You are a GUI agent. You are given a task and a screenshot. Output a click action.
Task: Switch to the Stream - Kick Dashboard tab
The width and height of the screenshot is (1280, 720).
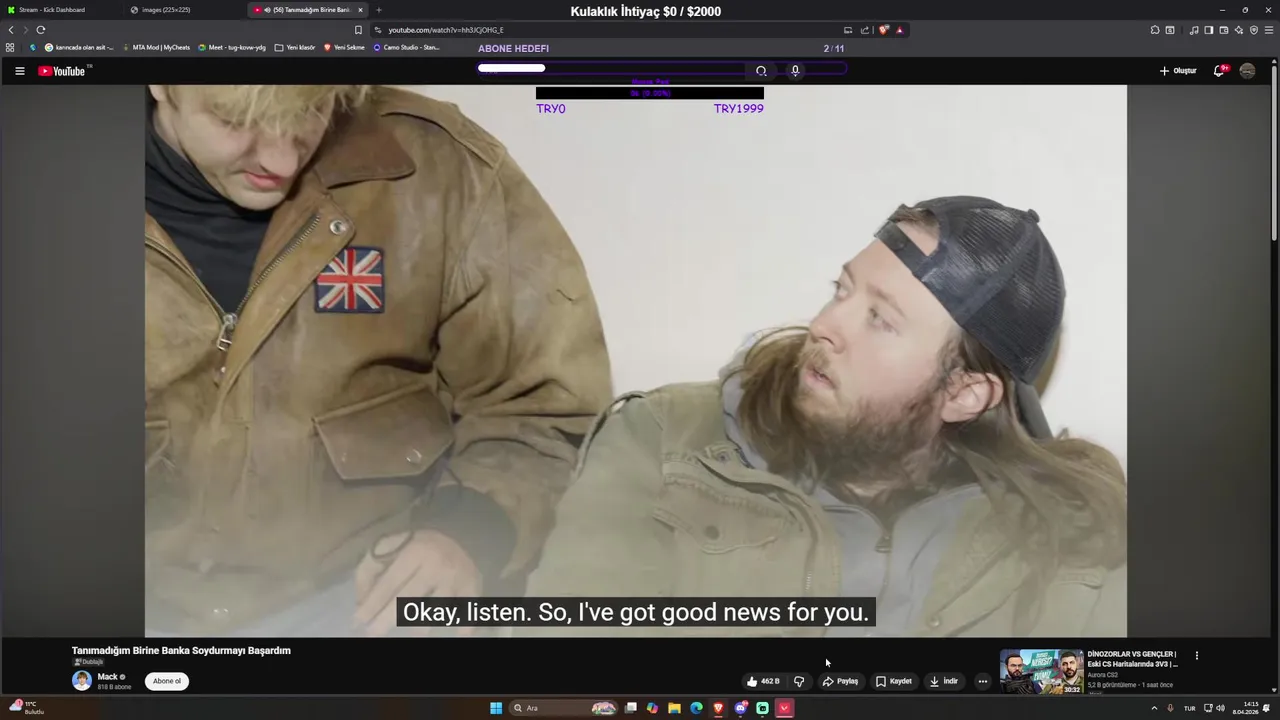point(52,10)
